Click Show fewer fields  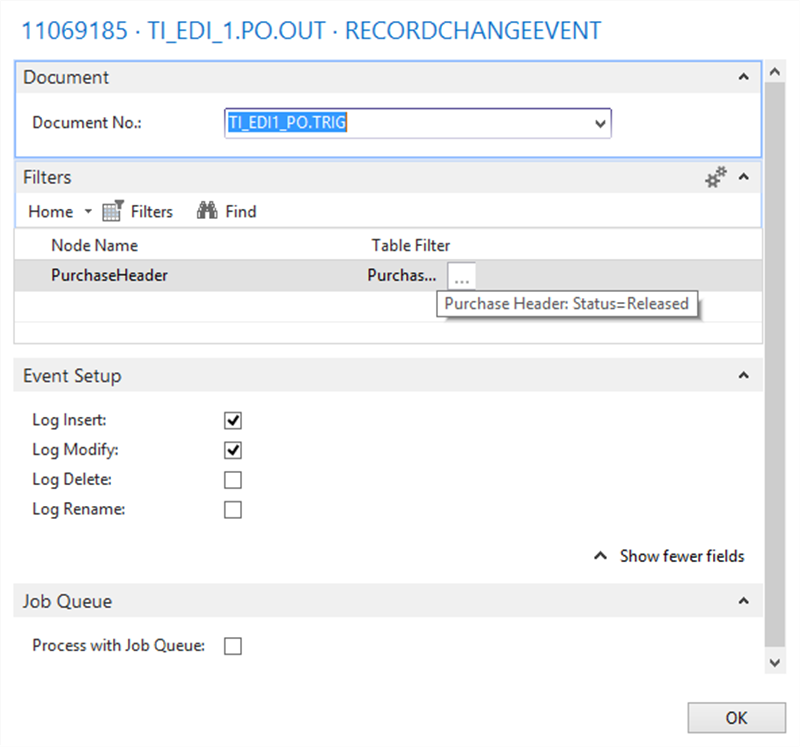pos(670,556)
